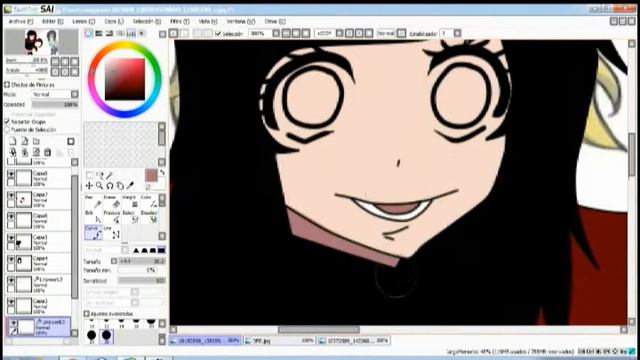Show the RGB slider panel
Screen dimensions: 640x360
99,33
